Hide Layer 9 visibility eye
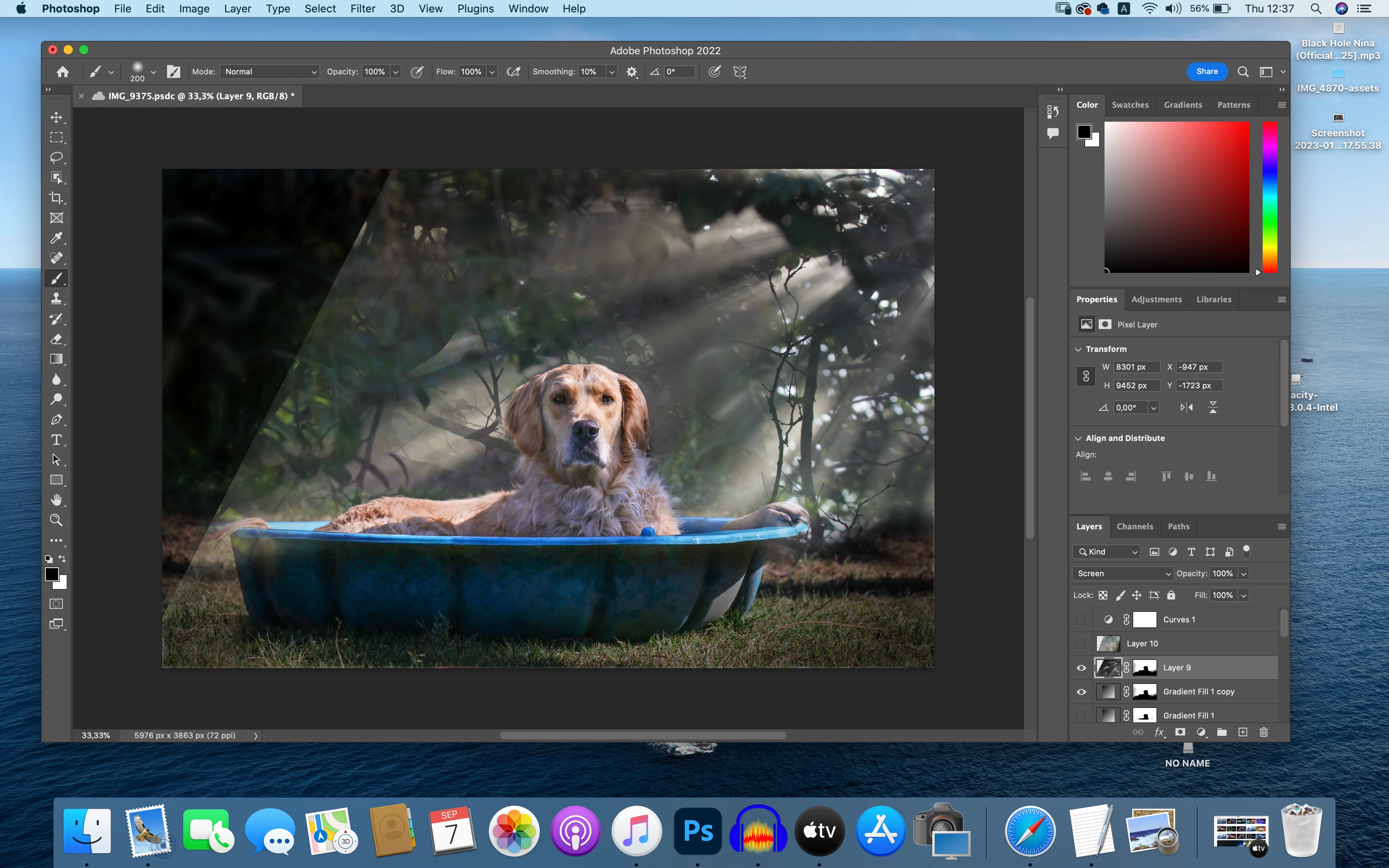Image resolution: width=1389 pixels, height=868 pixels. (1081, 668)
